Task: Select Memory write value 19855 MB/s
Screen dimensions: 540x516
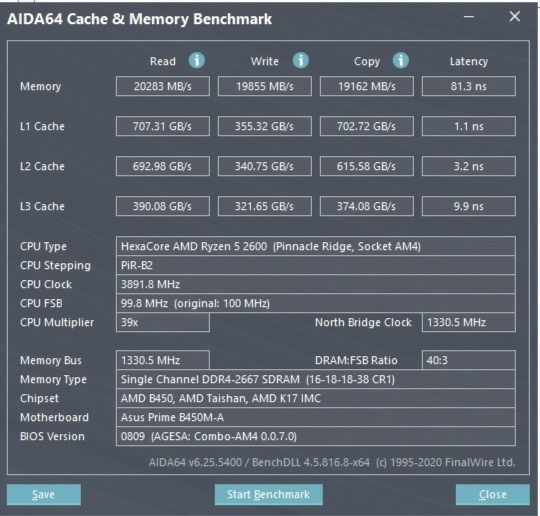Action: point(265,86)
